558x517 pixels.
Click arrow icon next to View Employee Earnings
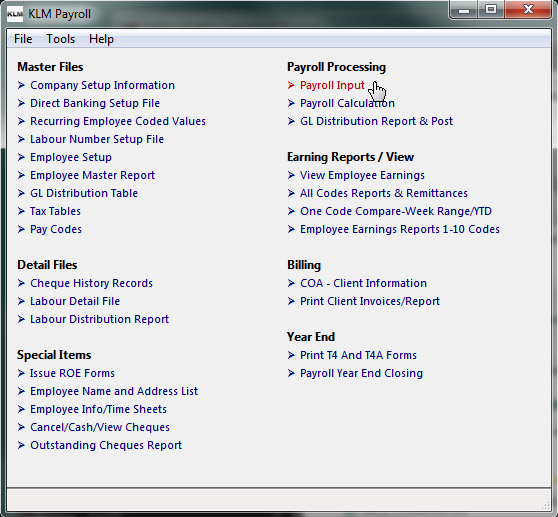click(x=291, y=175)
